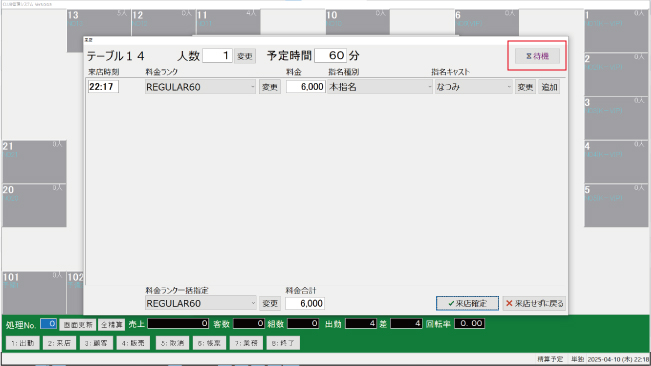
Task: Open the 1:出勤 menu button
Action: (23, 343)
